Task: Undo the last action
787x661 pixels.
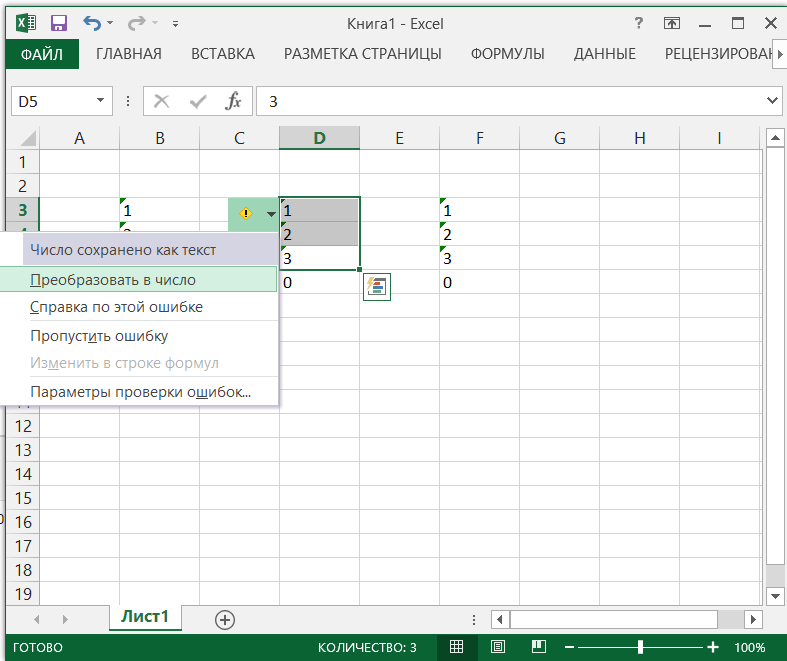Action: click(92, 23)
